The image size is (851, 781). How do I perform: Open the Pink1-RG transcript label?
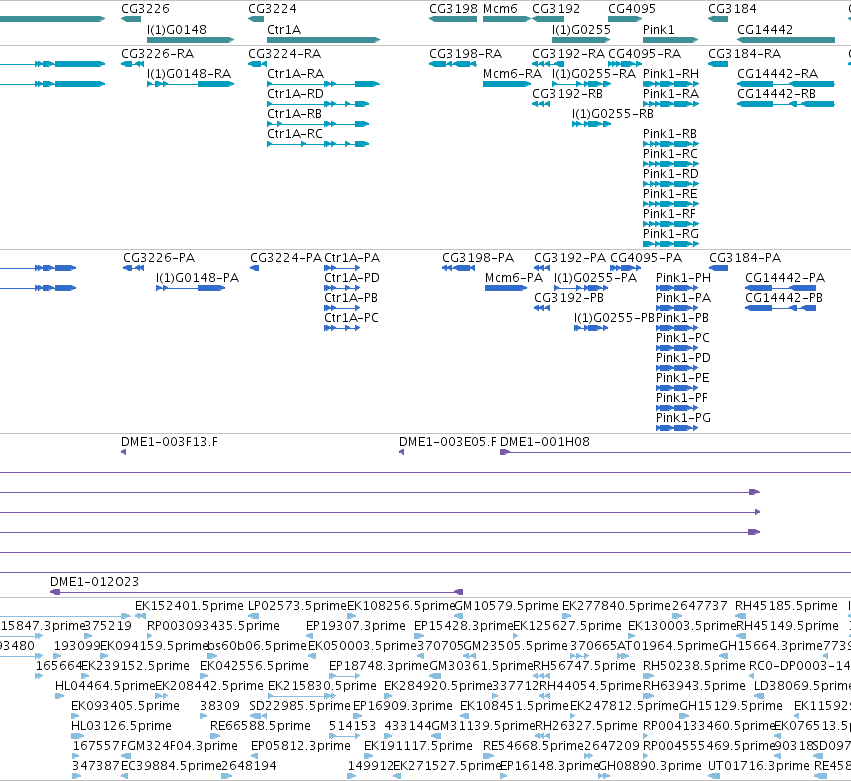pyautogui.click(x=671, y=234)
